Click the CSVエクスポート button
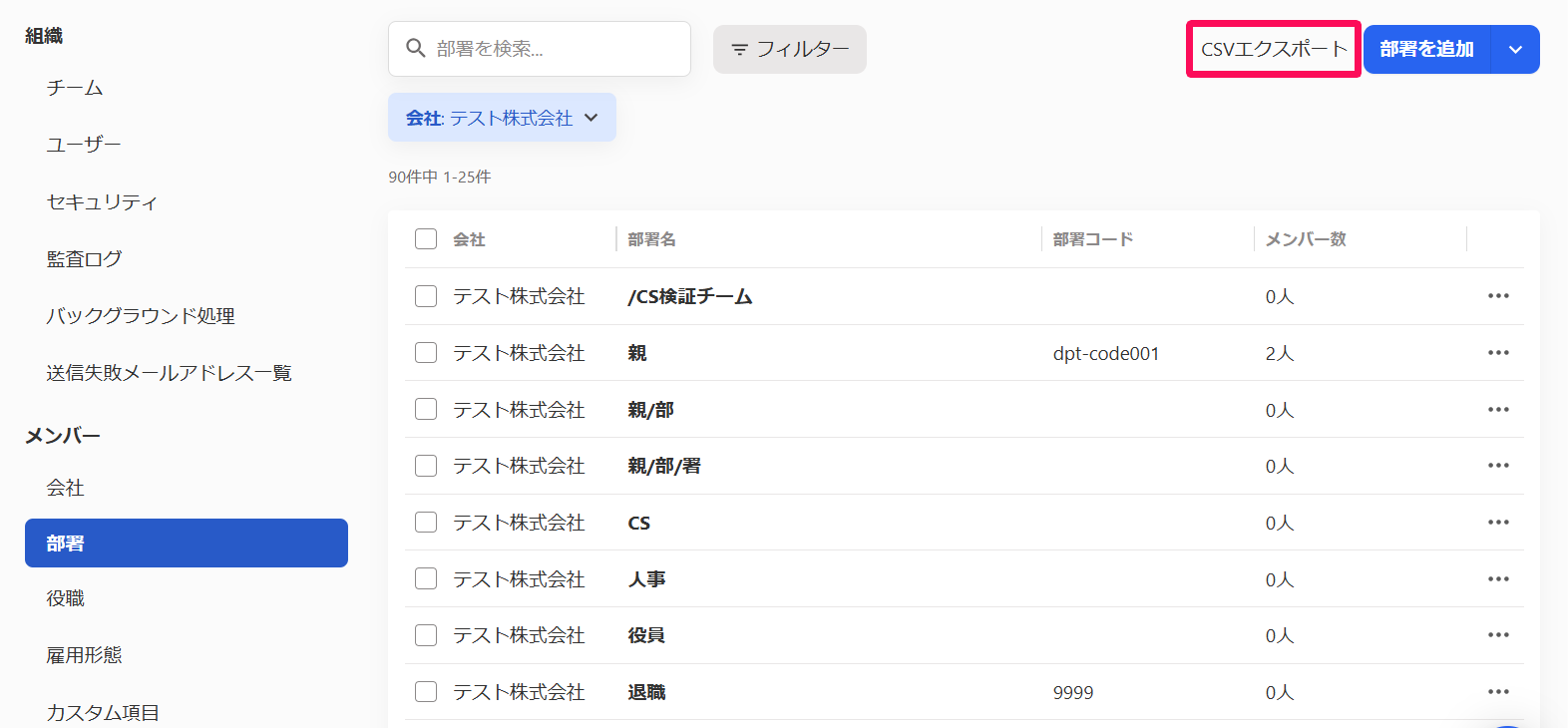 coord(1274,49)
